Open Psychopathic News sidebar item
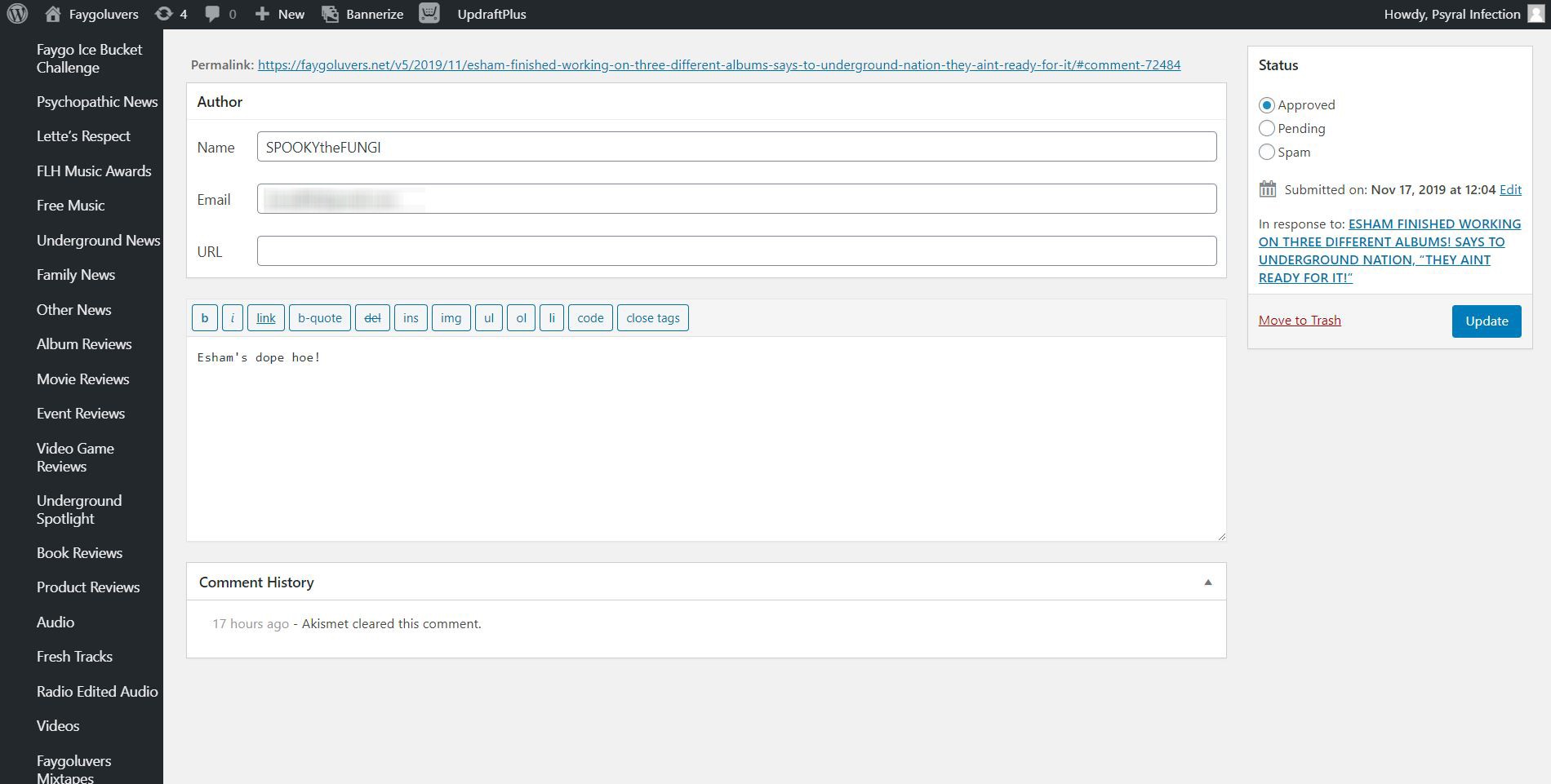The width and height of the screenshot is (1551, 784). tap(97, 102)
